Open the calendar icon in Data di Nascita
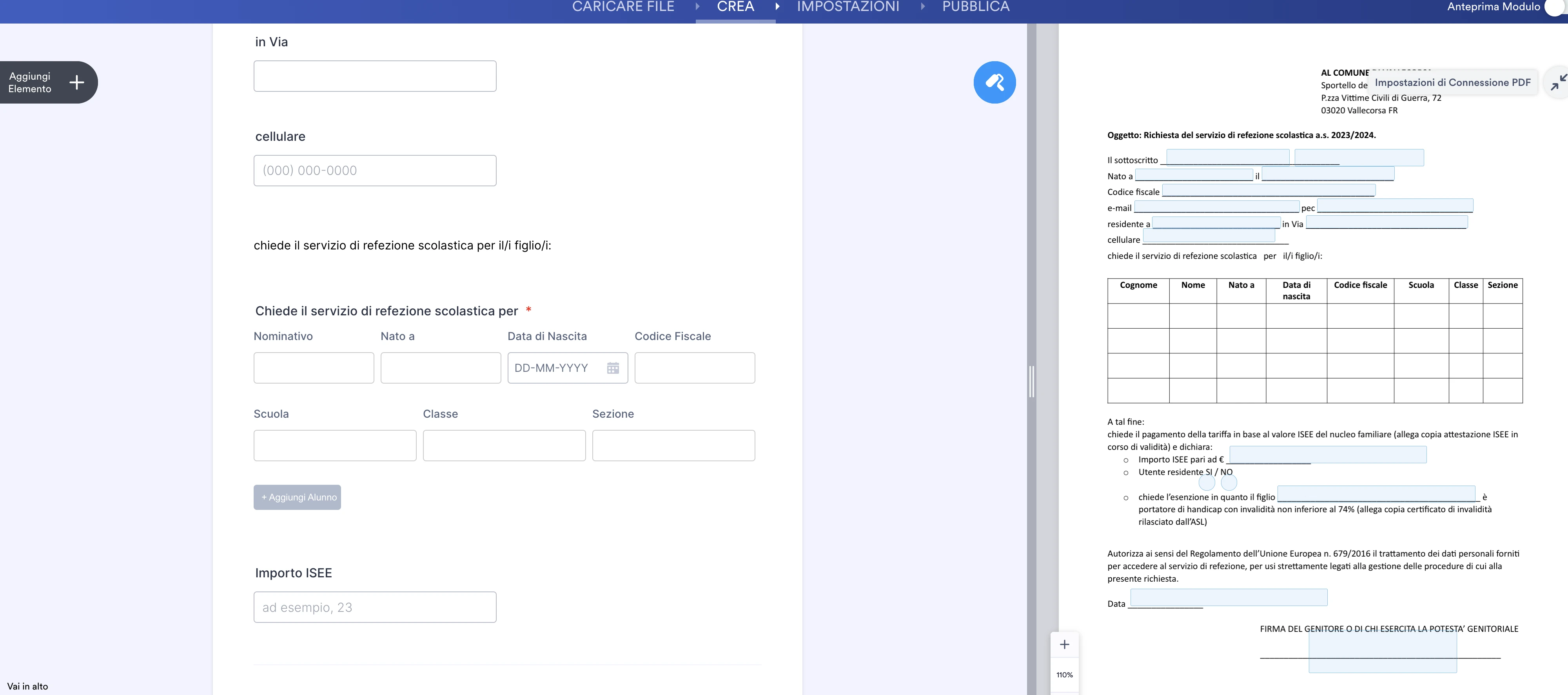This screenshot has height=695, width=1568. pyautogui.click(x=613, y=368)
